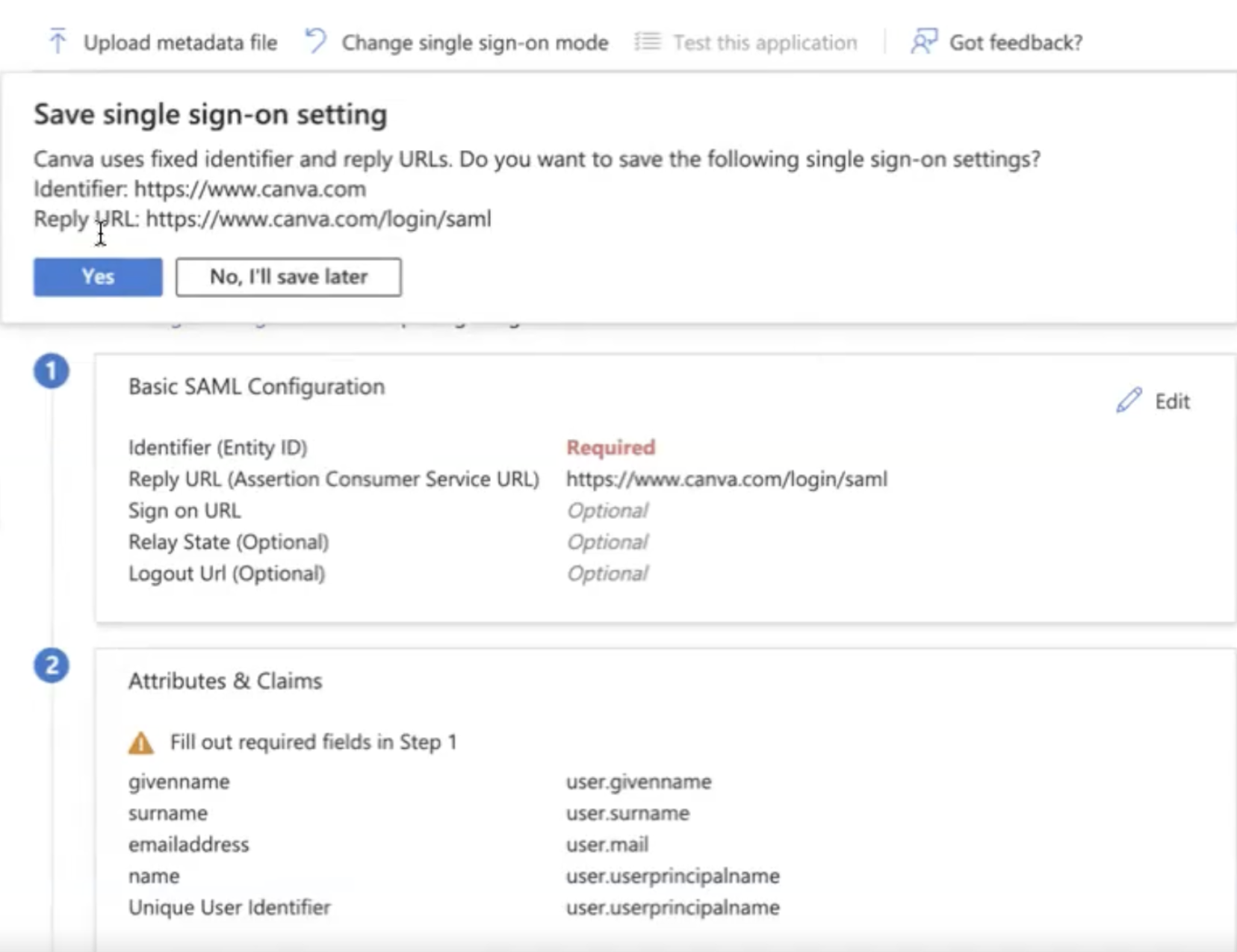Viewport: 1237px width, 952px height.
Task: Click the Basic SAML Configuration heading
Action: coord(256,387)
